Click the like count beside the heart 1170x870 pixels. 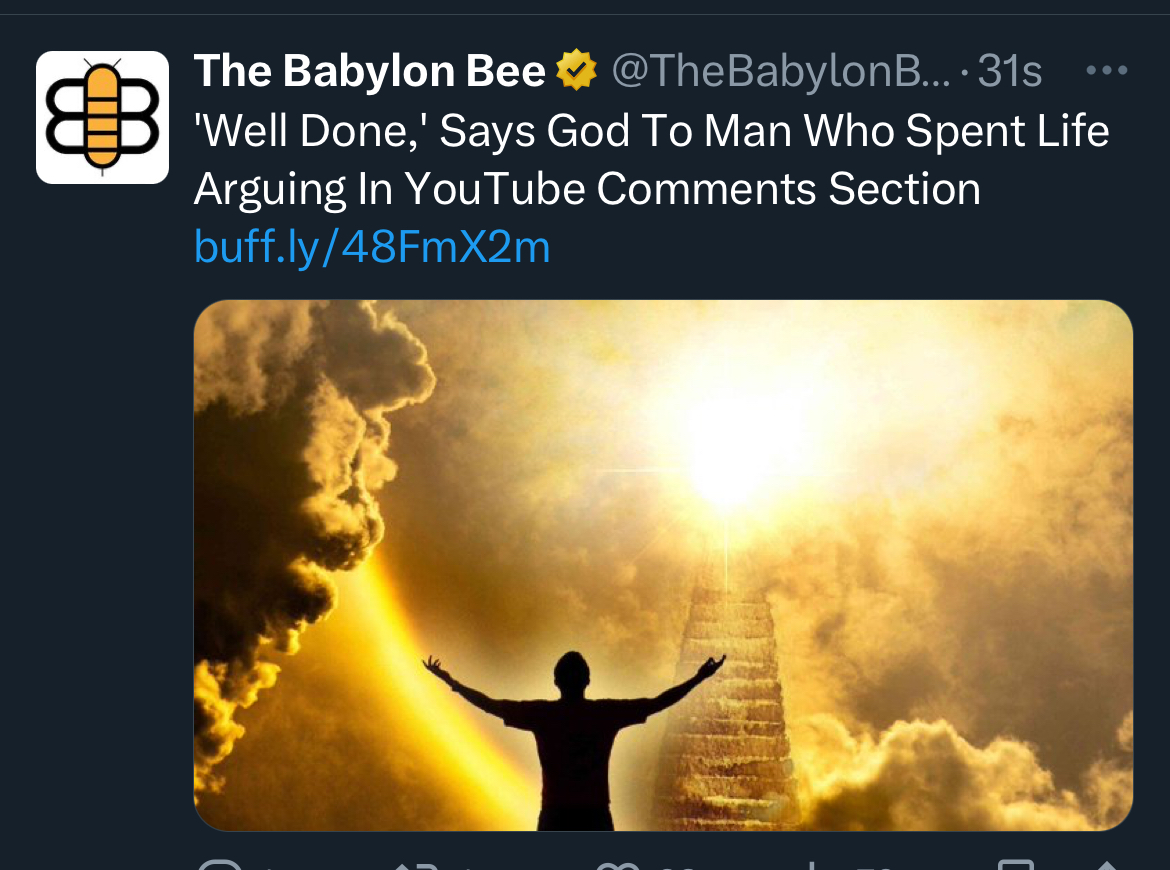click(675, 868)
